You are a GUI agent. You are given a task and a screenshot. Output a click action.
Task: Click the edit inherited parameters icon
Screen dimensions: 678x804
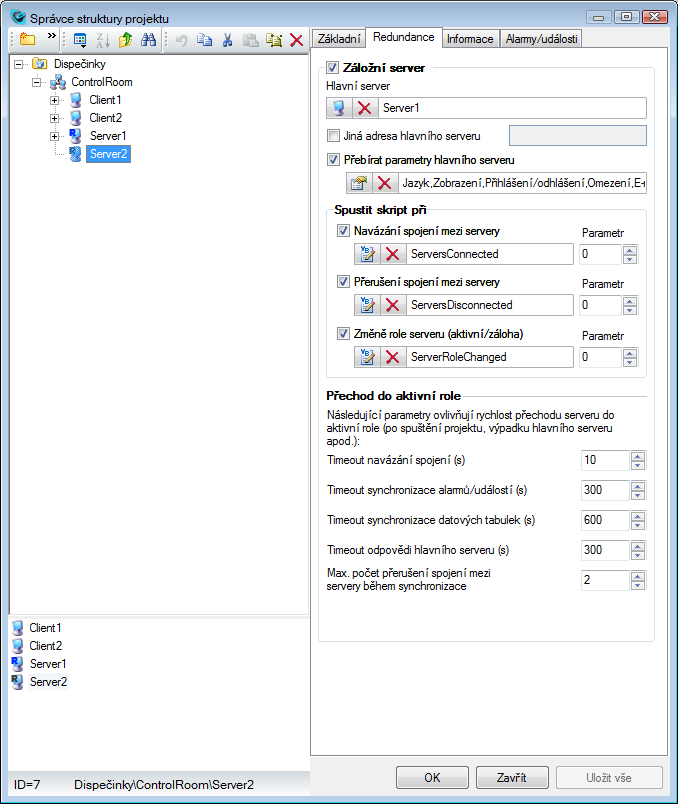(x=359, y=183)
